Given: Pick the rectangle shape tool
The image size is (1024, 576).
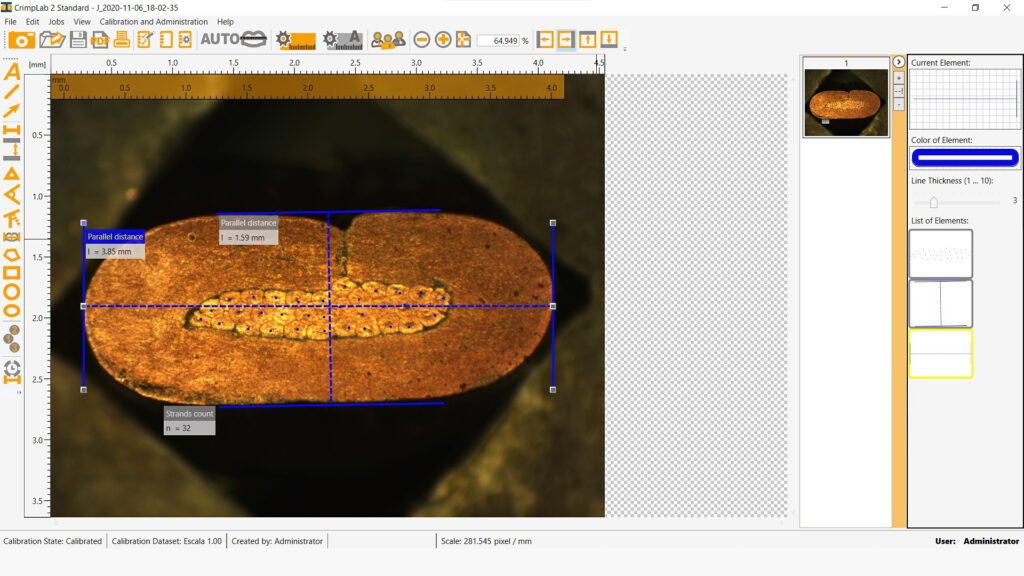Looking at the screenshot, I should click(x=12, y=272).
